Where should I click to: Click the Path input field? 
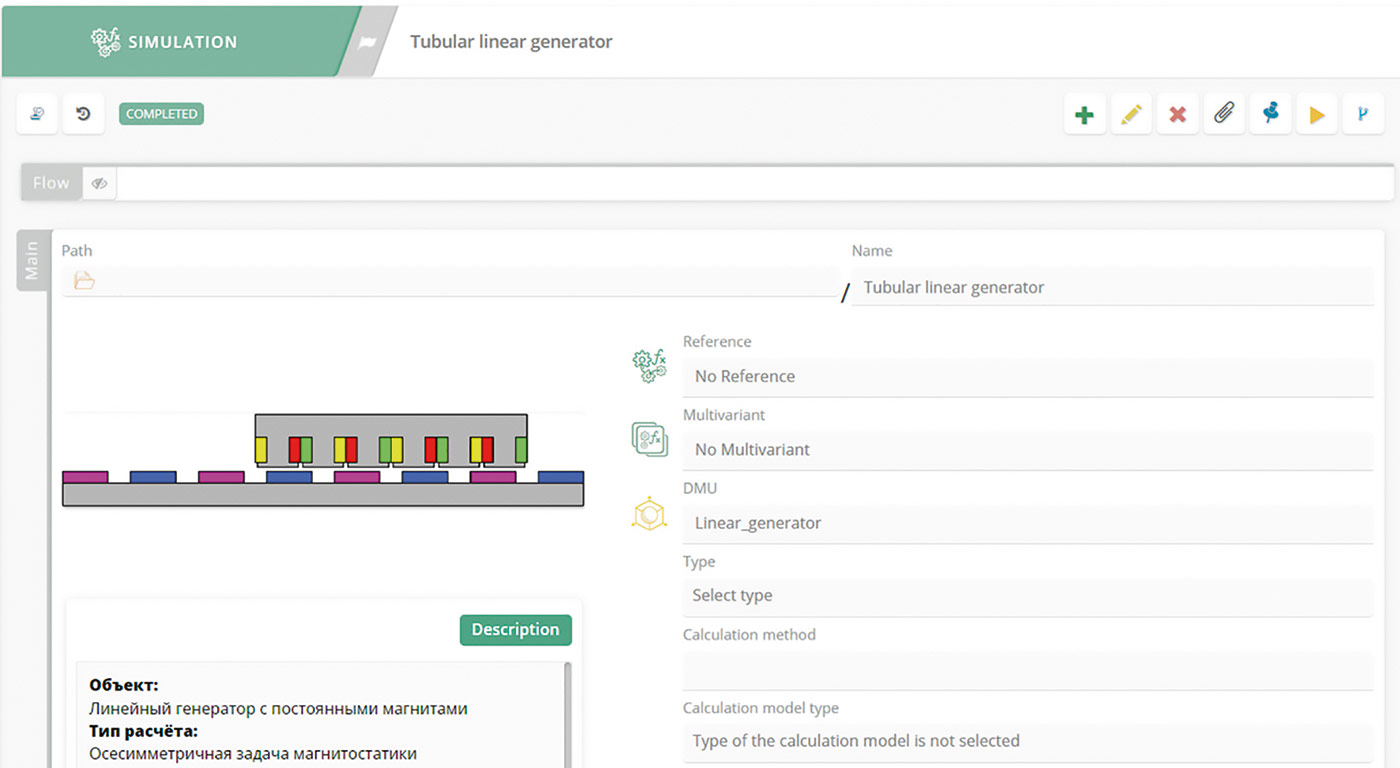[x=450, y=281]
